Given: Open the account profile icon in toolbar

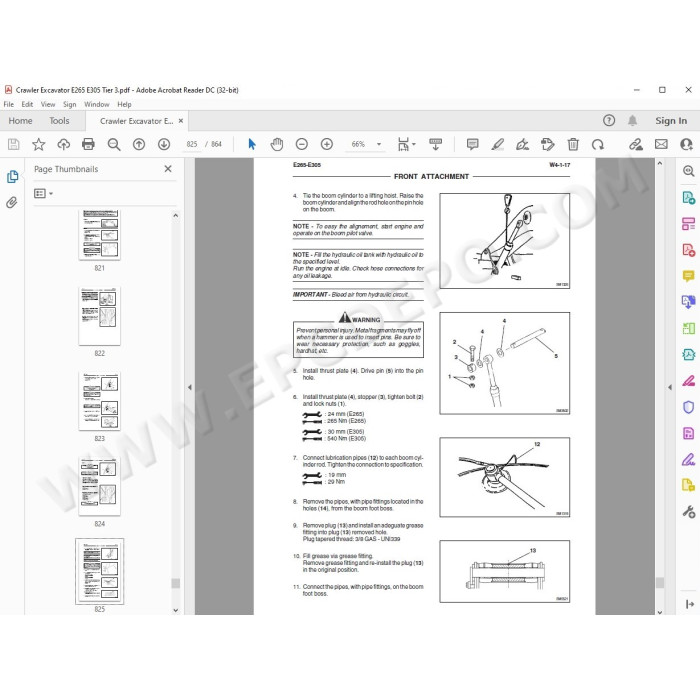Looking at the screenshot, I should coord(687,144).
